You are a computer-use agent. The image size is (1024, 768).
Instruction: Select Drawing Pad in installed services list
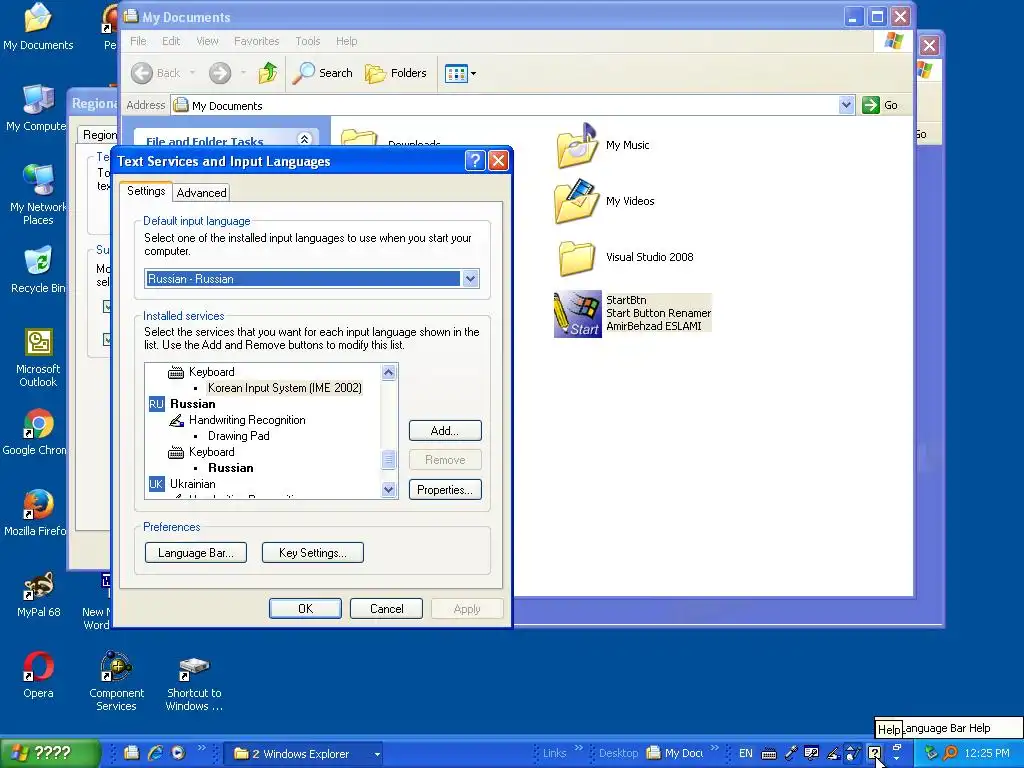coord(238,436)
